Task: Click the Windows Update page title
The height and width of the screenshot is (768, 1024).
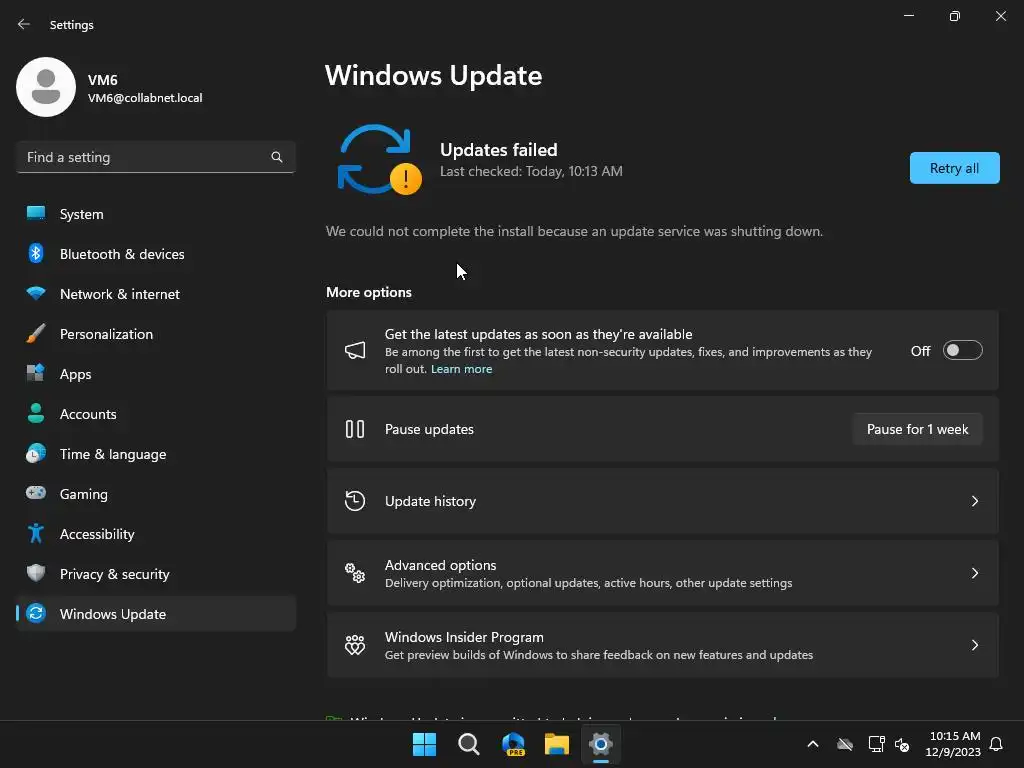Action: tap(434, 75)
